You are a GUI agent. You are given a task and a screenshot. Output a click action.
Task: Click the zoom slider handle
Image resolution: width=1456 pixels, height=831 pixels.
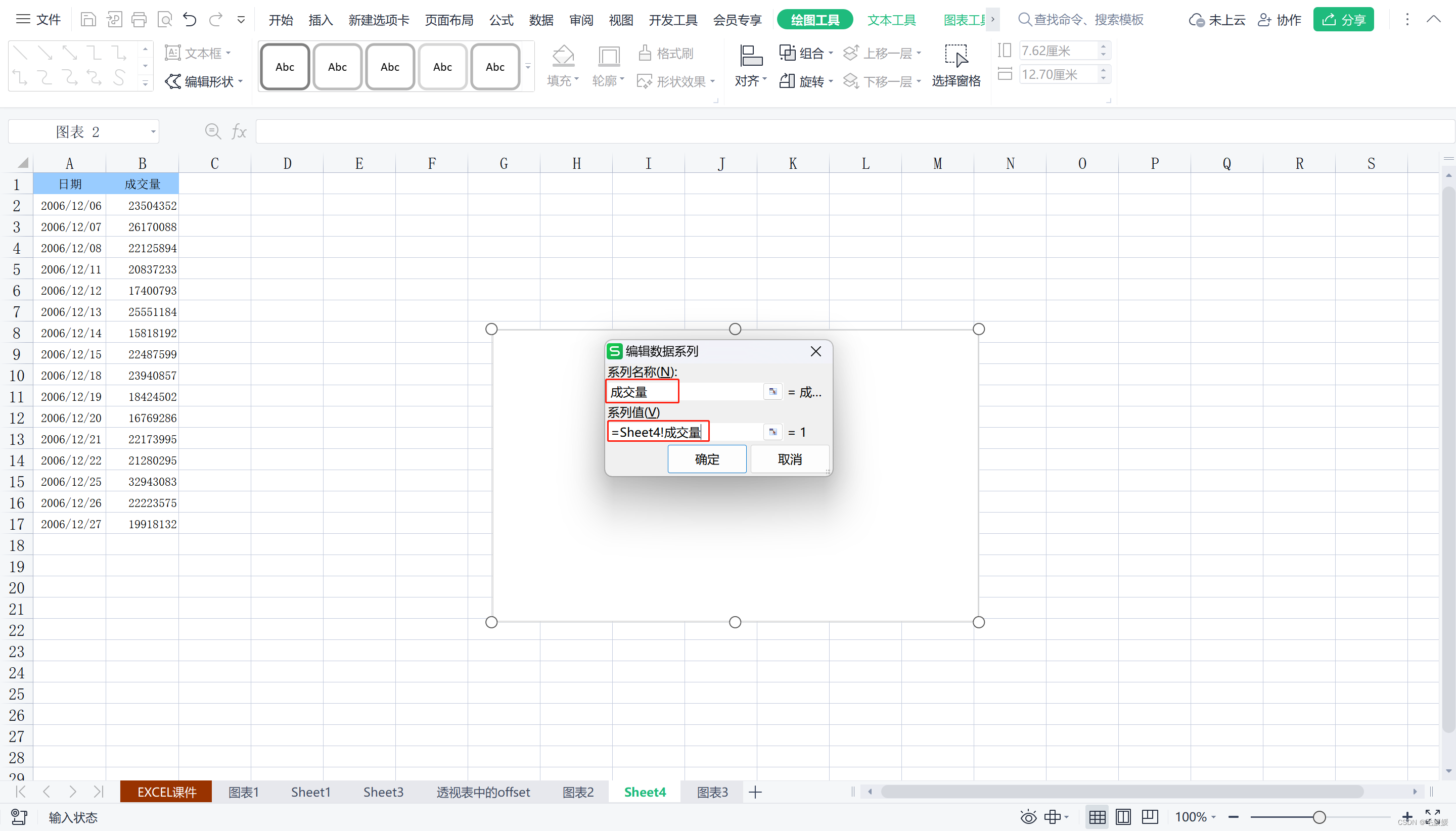[1318, 817]
